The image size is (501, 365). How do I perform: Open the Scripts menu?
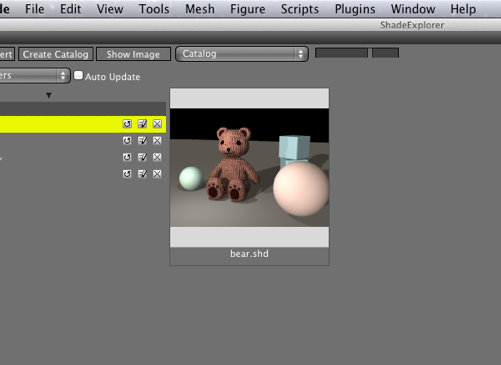[x=300, y=9]
